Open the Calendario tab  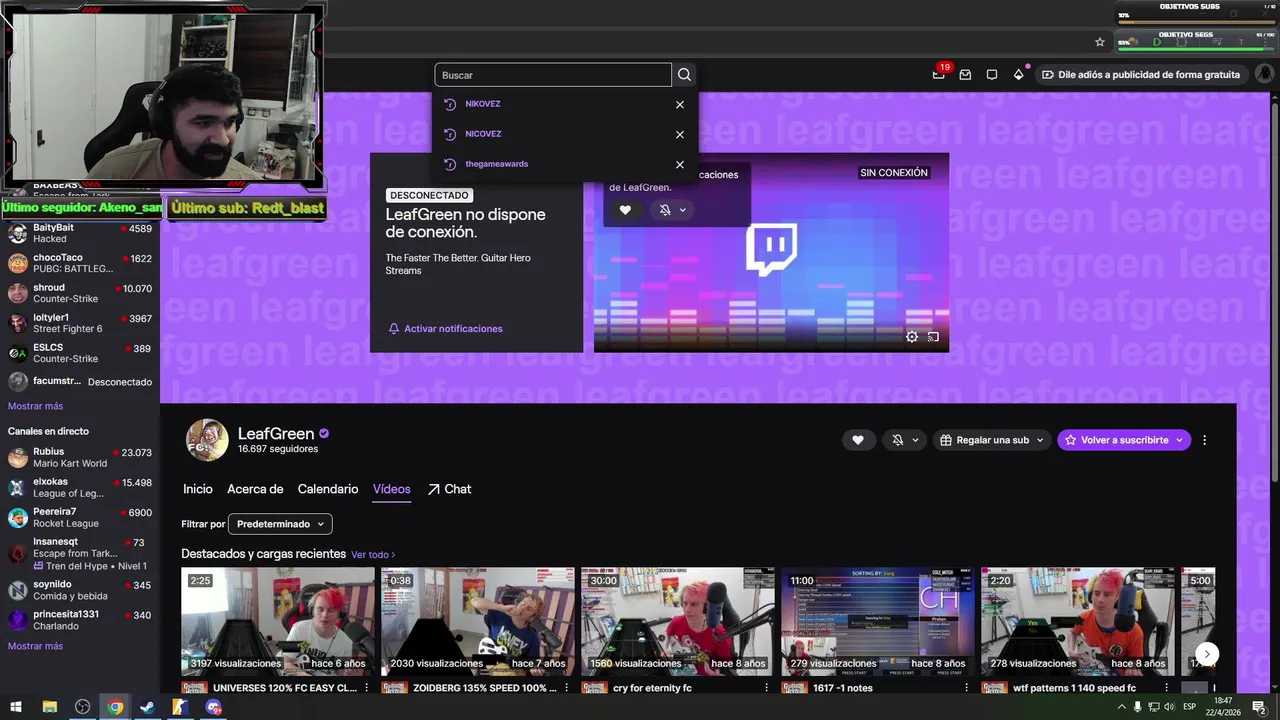[328, 489]
